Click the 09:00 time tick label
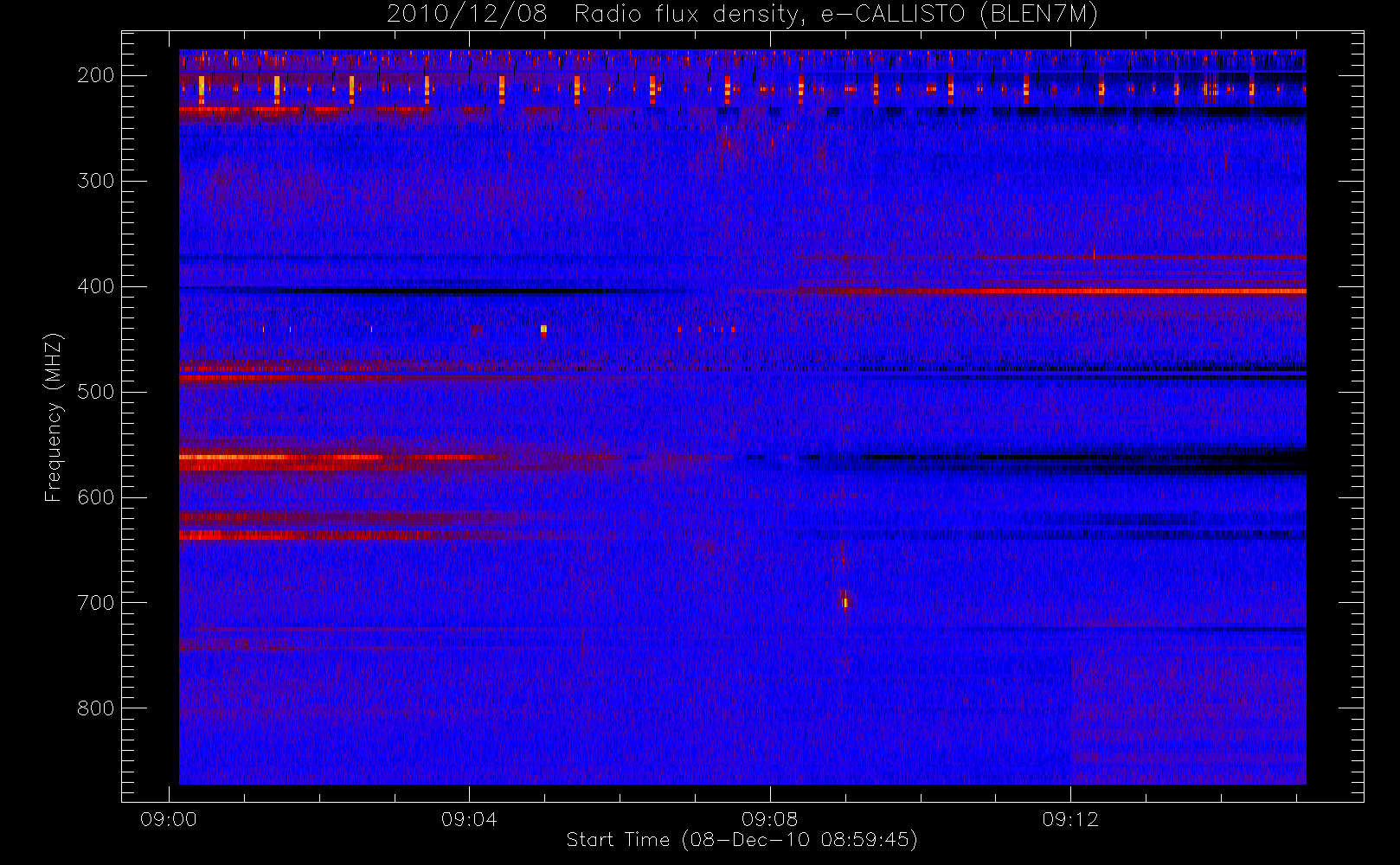This screenshot has height=865, width=1400. pos(168,819)
